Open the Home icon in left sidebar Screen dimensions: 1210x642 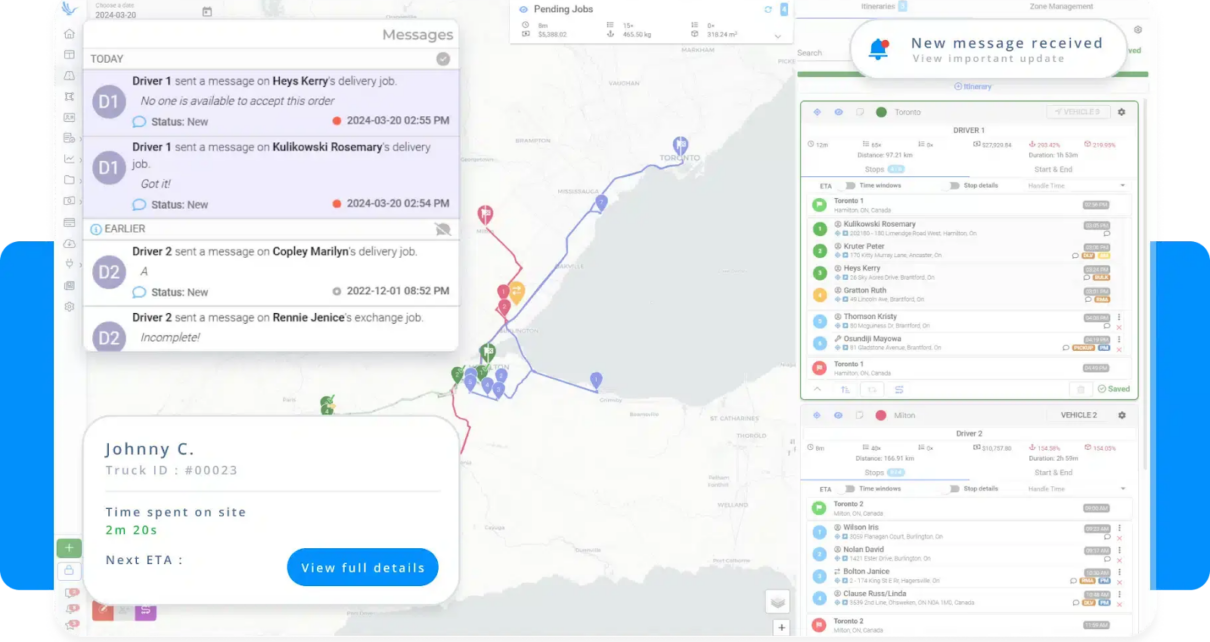pyautogui.click(x=69, y=33)
